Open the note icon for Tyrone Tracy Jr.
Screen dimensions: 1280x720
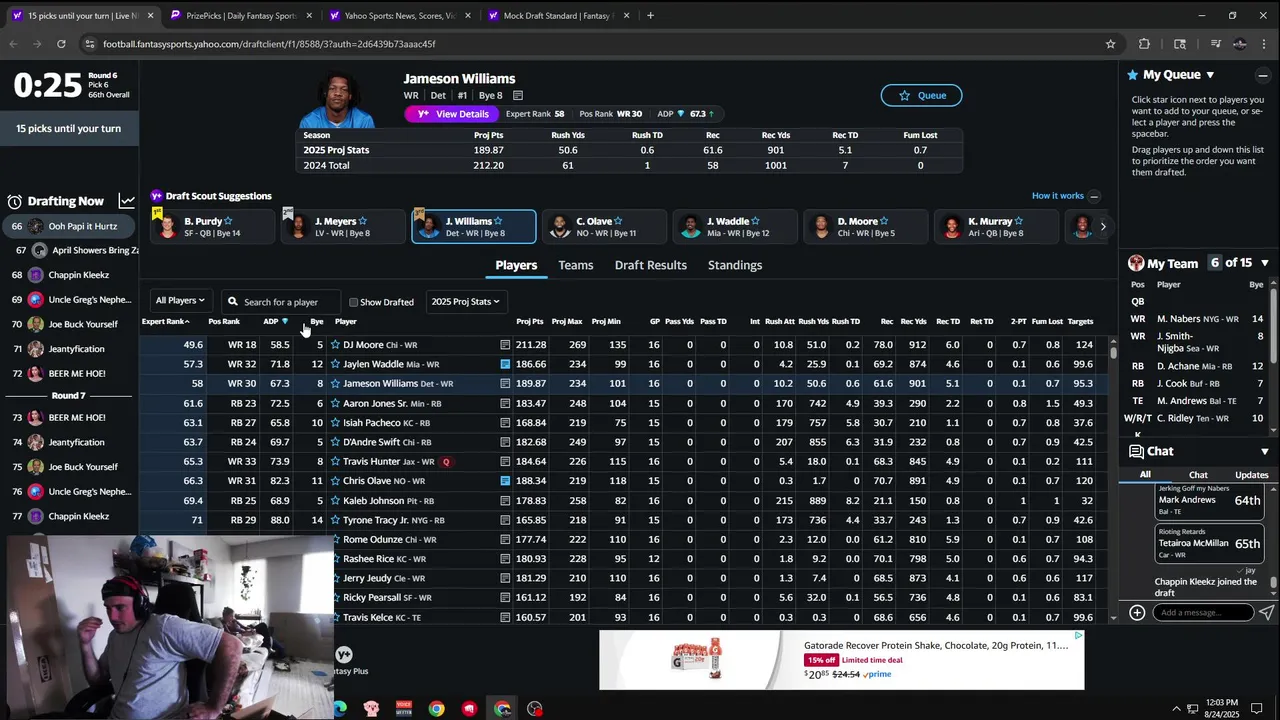coord(505,520)
